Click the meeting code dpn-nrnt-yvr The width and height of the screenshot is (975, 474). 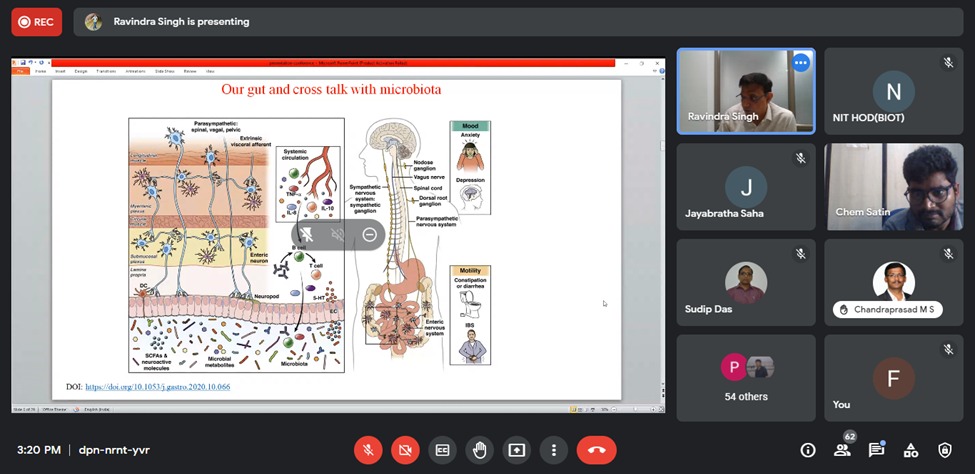(114, 450)
